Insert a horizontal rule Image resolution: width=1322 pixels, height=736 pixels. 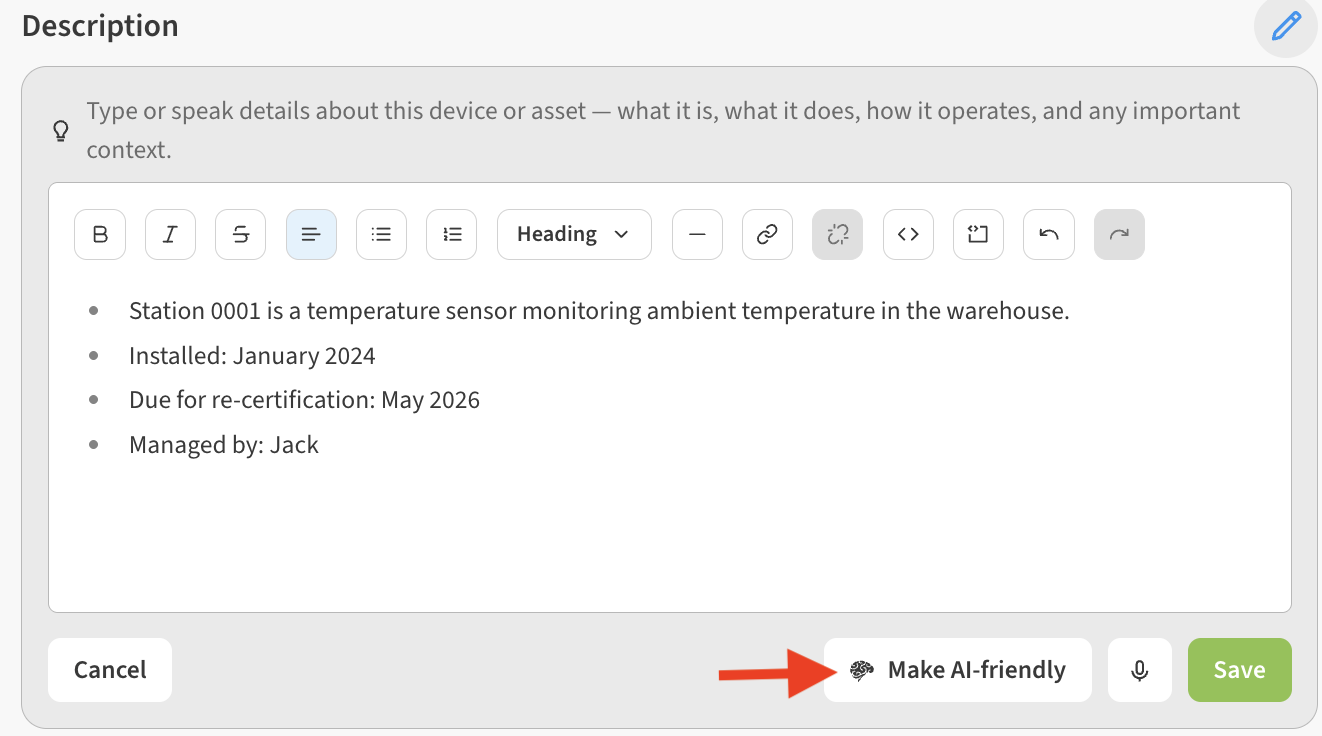tap(697, 234)
